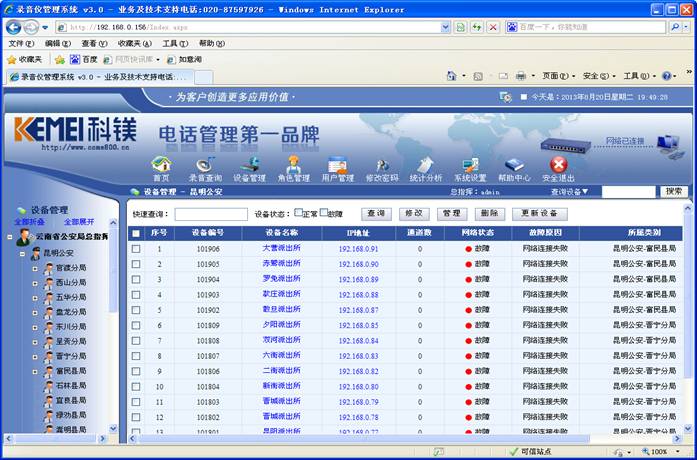Click the add-to-favorites star icon
The height and width of the screenshot is (460, 697).
coord(60,60)
